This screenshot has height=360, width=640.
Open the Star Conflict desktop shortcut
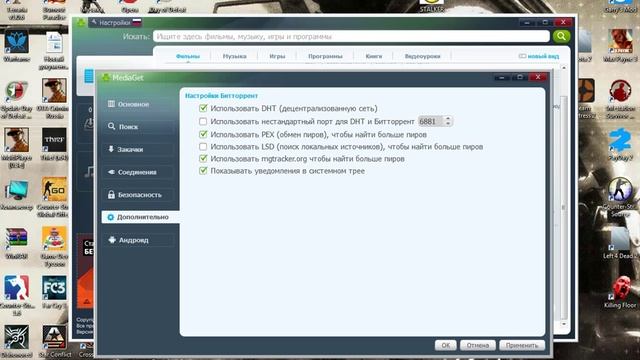(x=54, y=342)
